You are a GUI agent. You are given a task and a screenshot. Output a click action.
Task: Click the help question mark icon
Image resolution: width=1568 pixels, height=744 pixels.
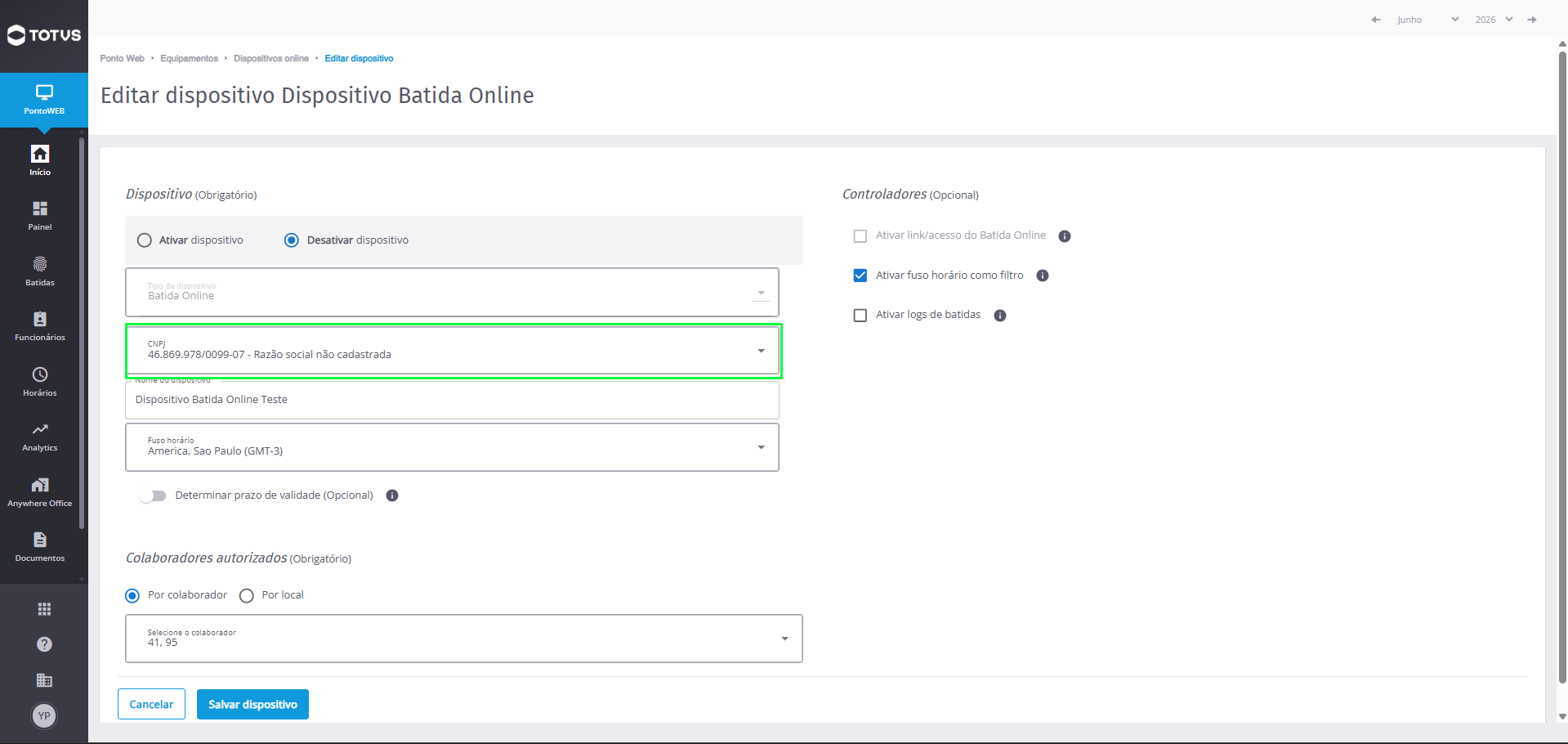pos(44,644)
